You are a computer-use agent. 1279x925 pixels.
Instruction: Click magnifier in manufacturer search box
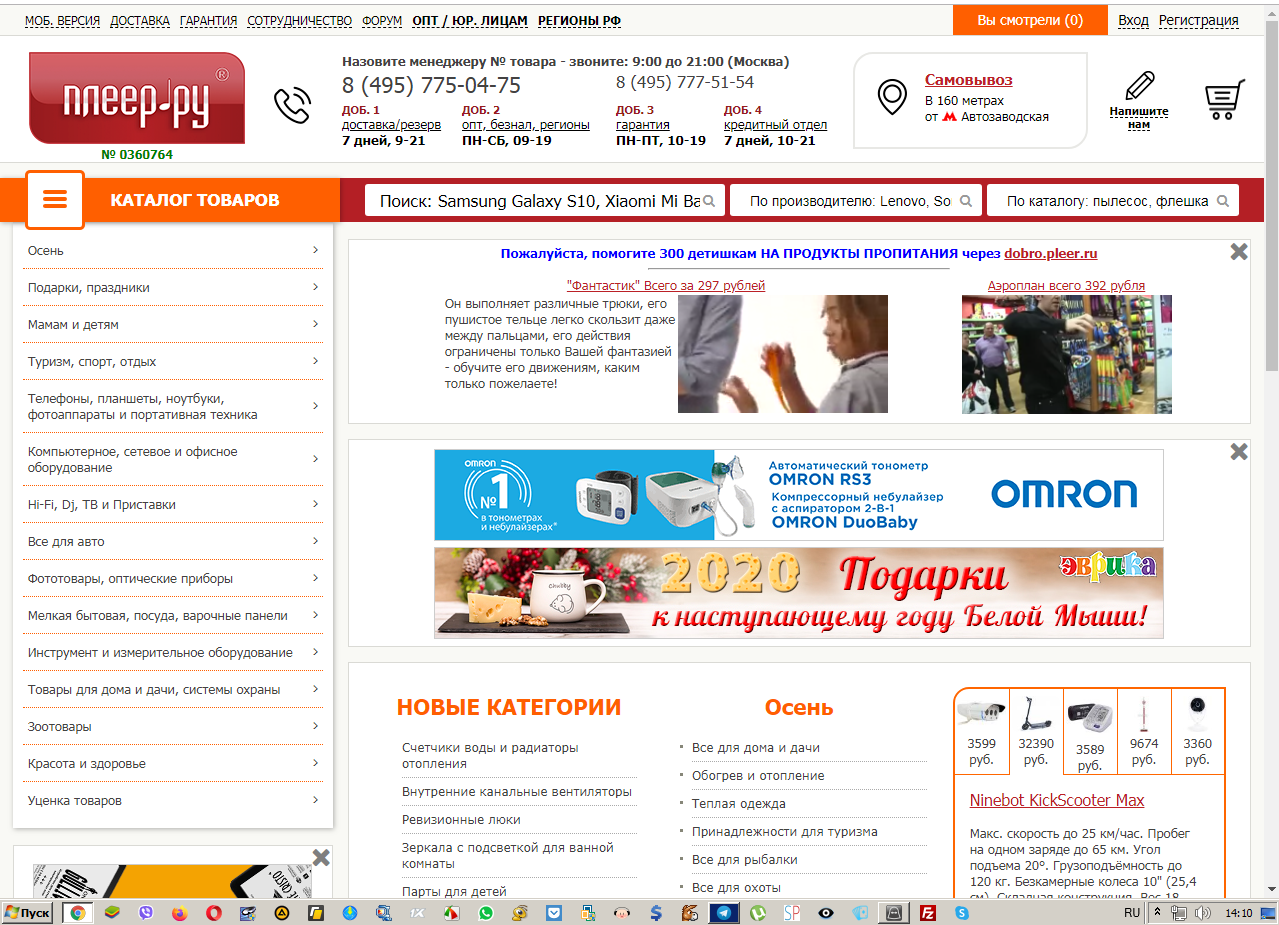coord(966,201)
